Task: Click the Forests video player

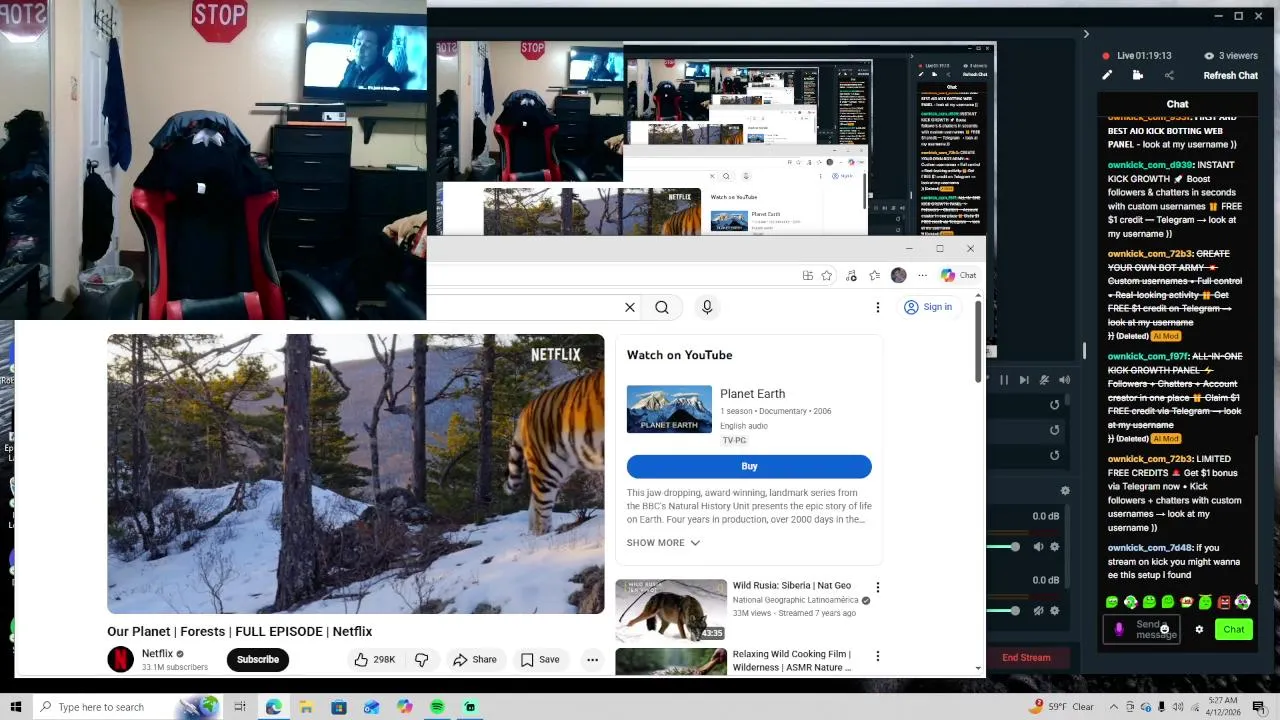Action: (x=356, y=474)
